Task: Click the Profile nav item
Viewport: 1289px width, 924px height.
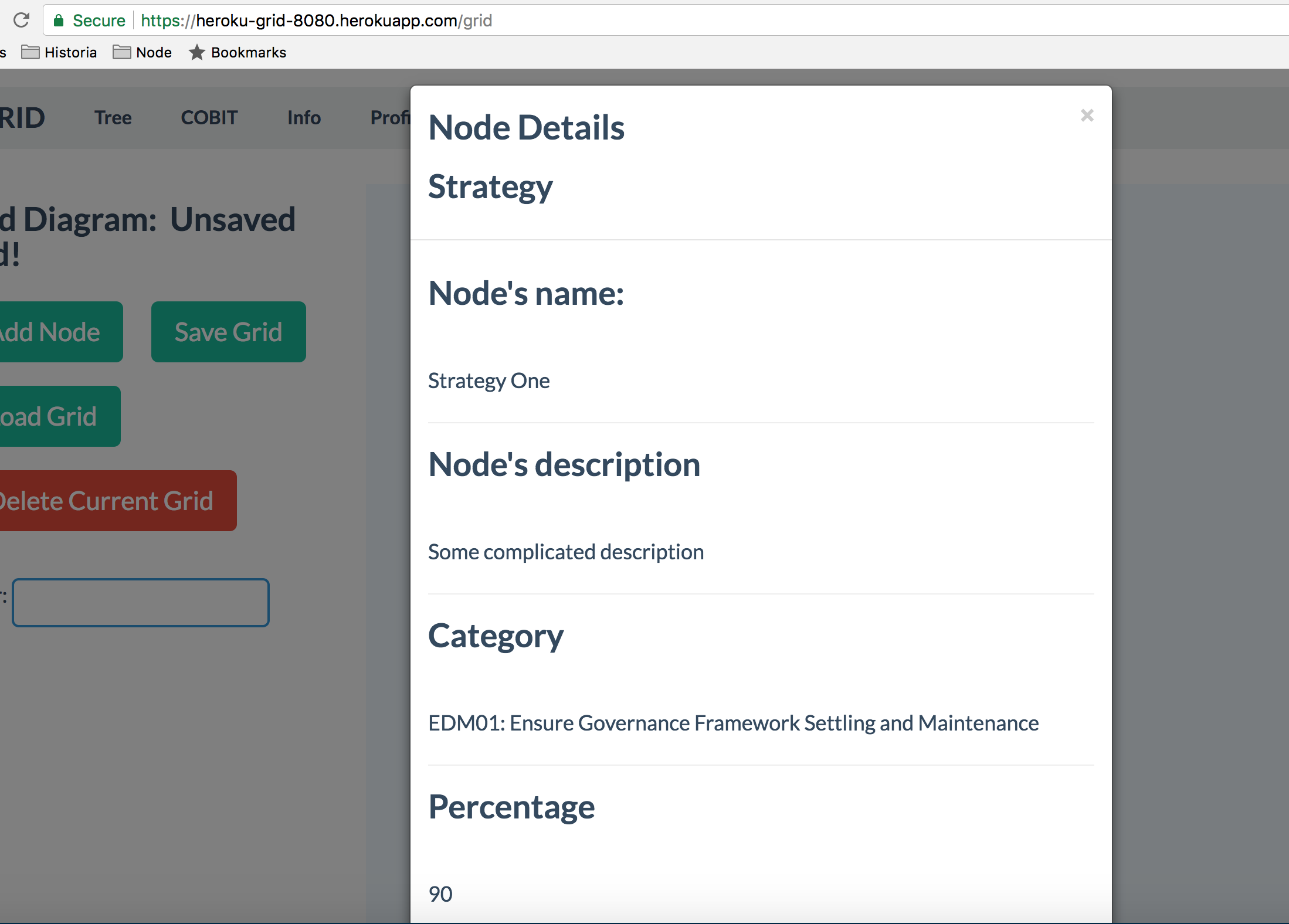Action: click(389, 118)
